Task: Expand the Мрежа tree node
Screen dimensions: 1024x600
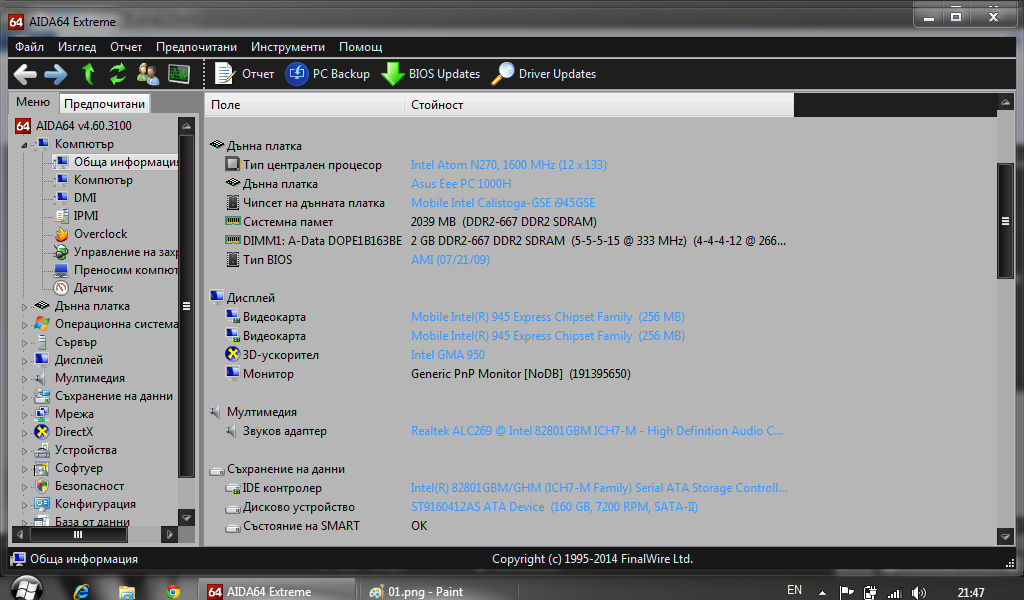Action: [x=24, y=415]
